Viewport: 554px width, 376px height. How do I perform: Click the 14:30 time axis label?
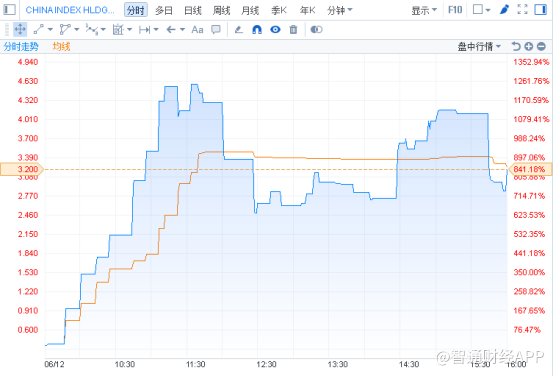409,364
